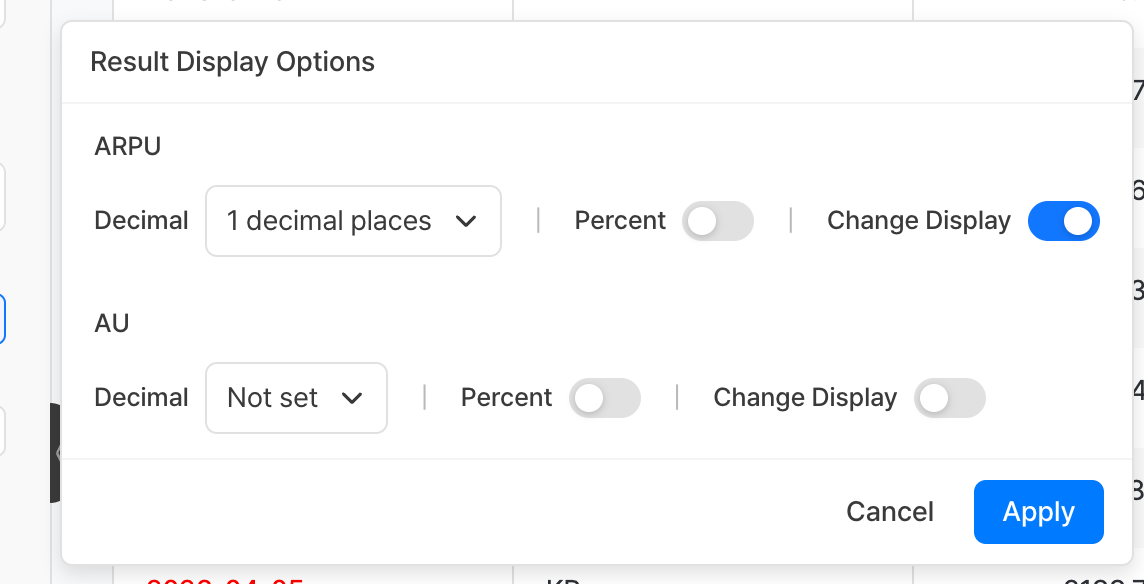Screen dimensions: 1144x584
Task: Click the Decimal label in the AU row
Action: (141, 398)
